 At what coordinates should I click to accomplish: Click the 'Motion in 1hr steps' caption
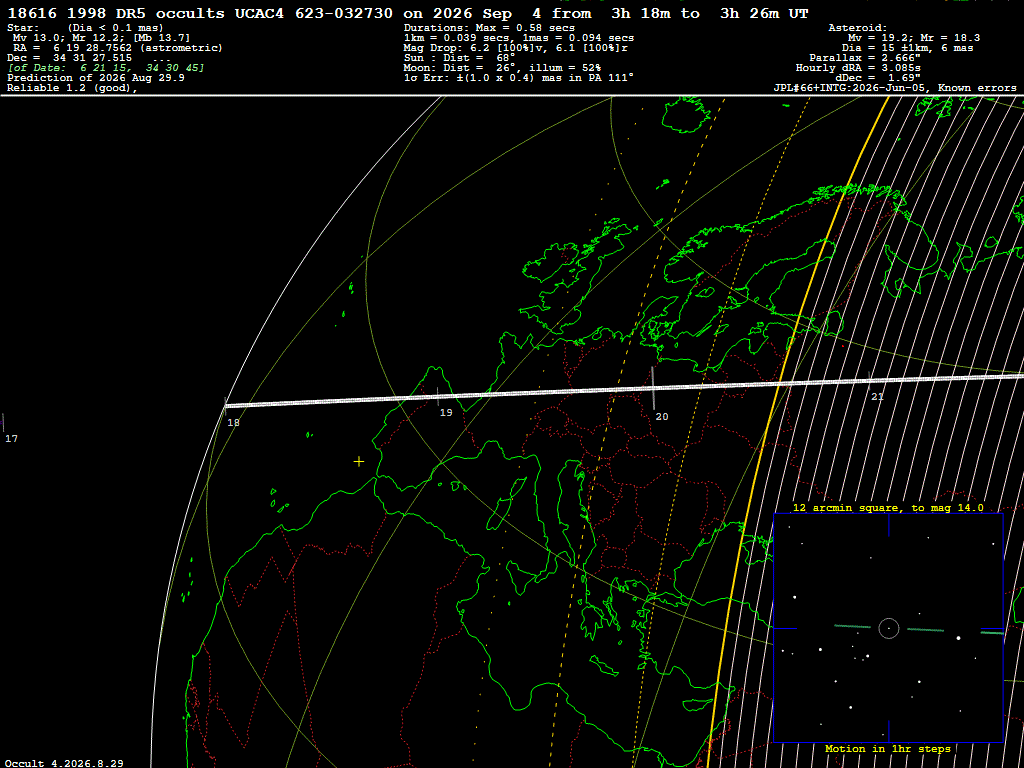click(888, 748)
